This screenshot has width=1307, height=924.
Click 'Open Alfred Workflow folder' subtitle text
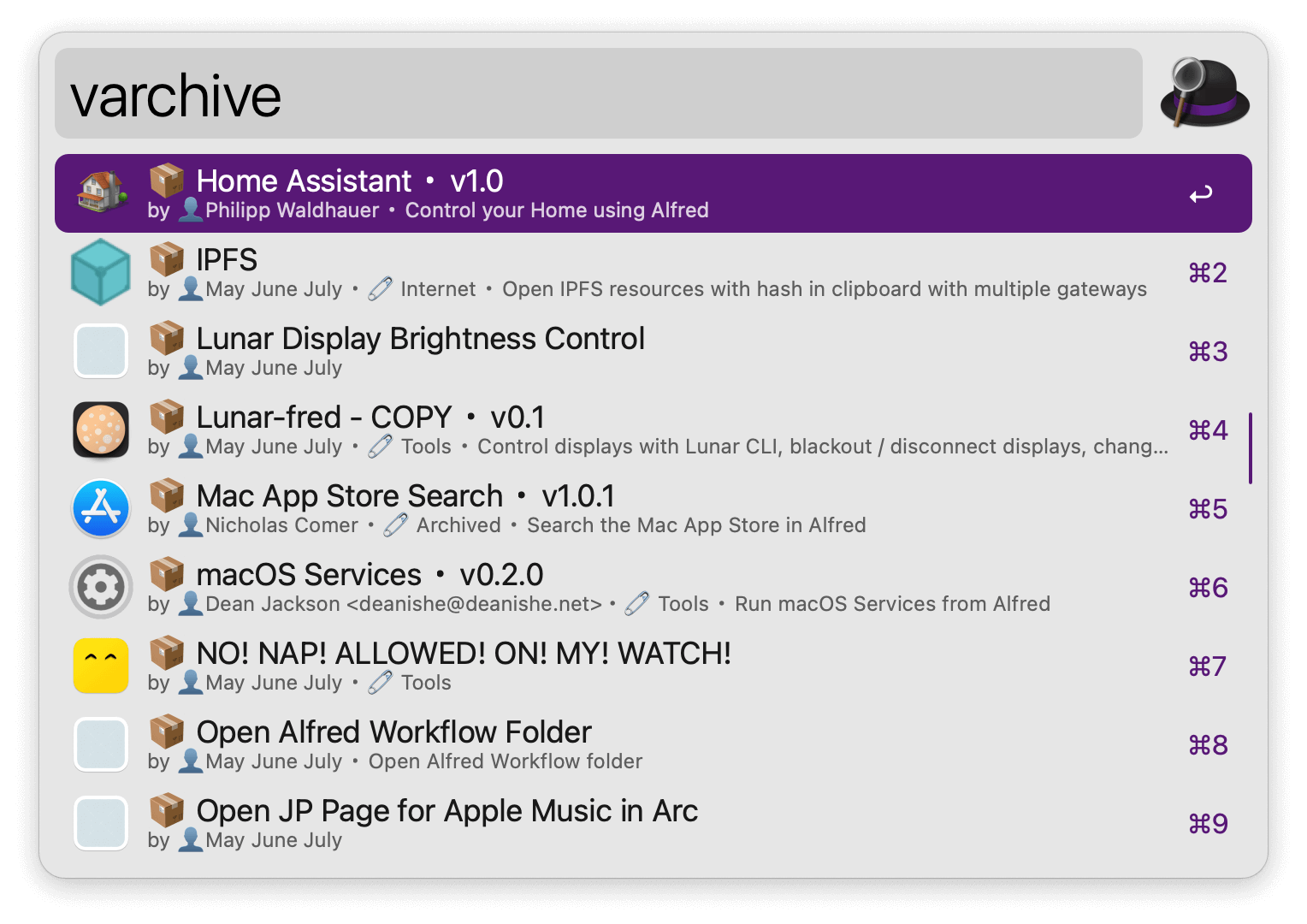(506, 761)
